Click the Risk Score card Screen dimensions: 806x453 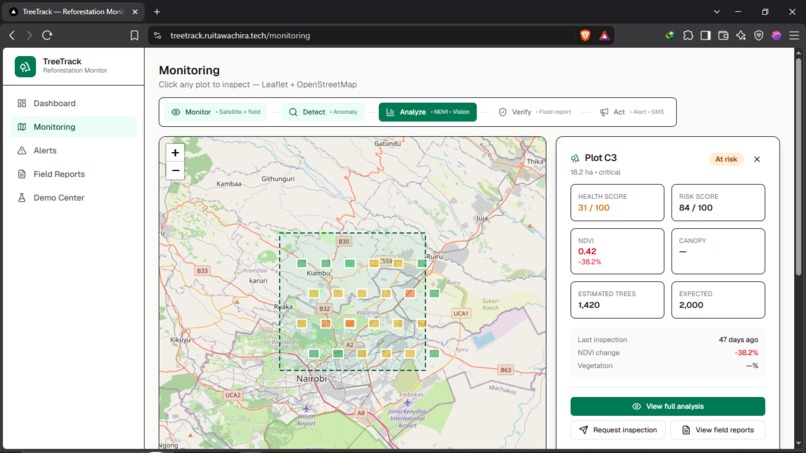pyautogui.click(x=718, y=203)
